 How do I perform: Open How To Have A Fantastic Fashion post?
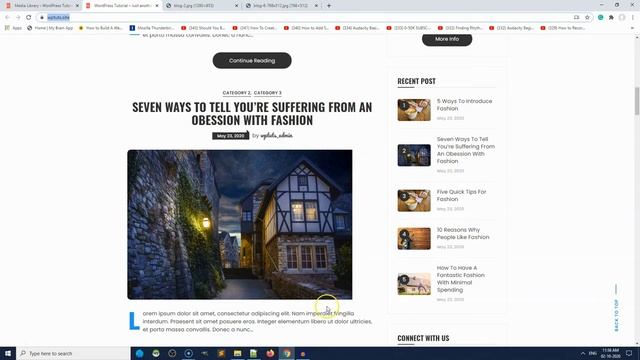point(460,279)
